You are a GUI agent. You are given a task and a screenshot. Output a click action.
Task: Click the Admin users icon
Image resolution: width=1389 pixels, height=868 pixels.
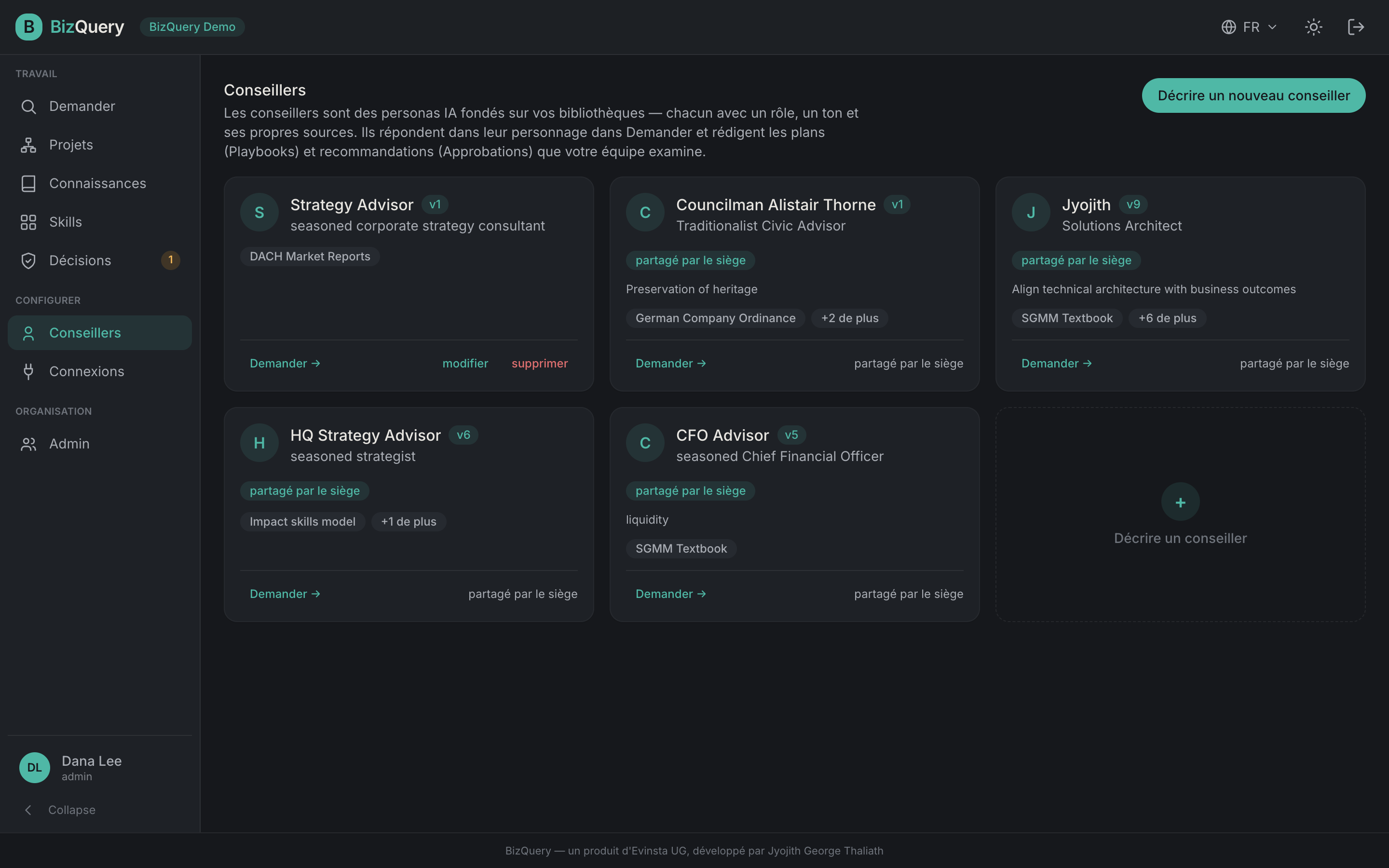click(x=28, y=444)
